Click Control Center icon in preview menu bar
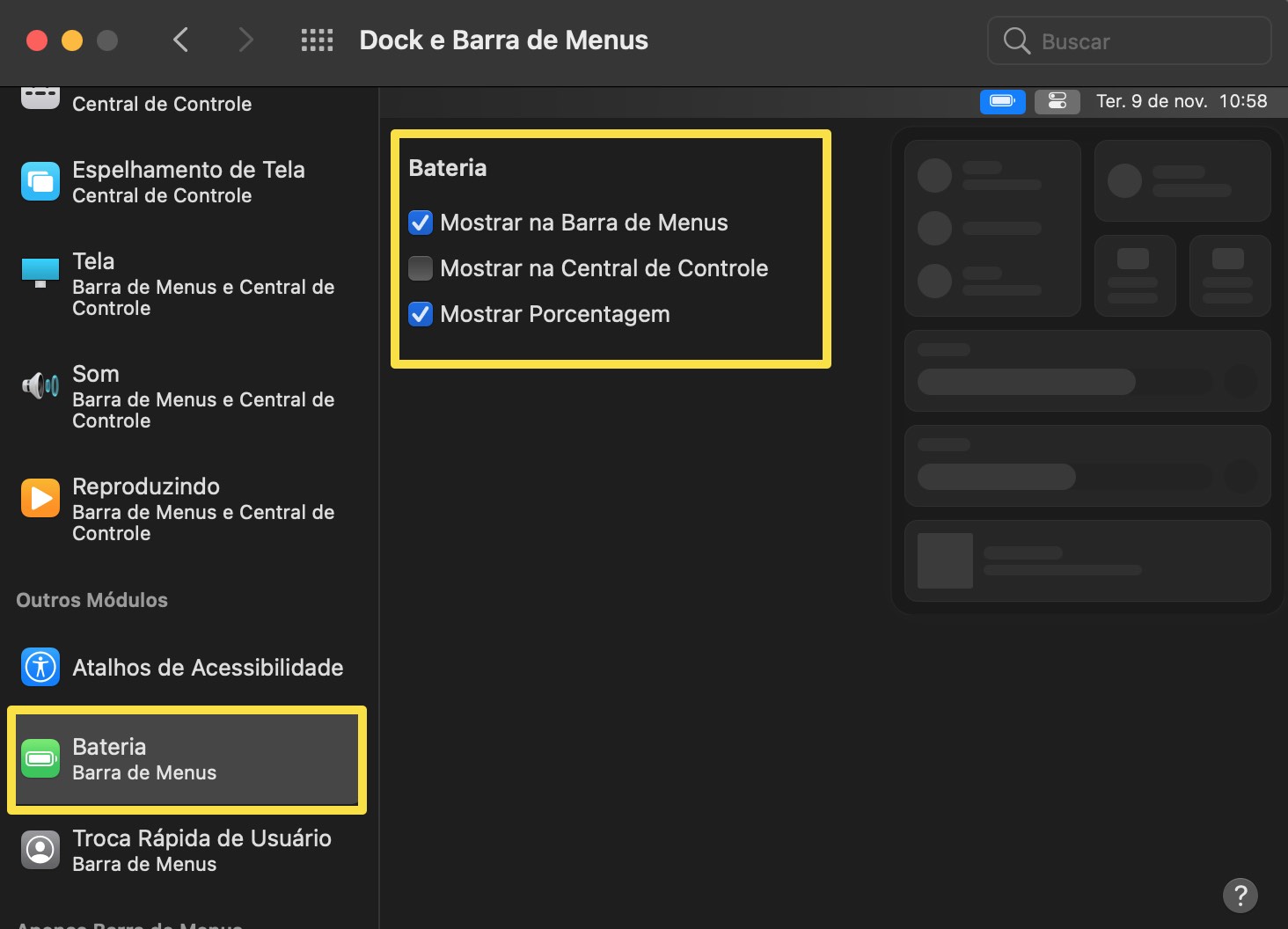 1057,101
